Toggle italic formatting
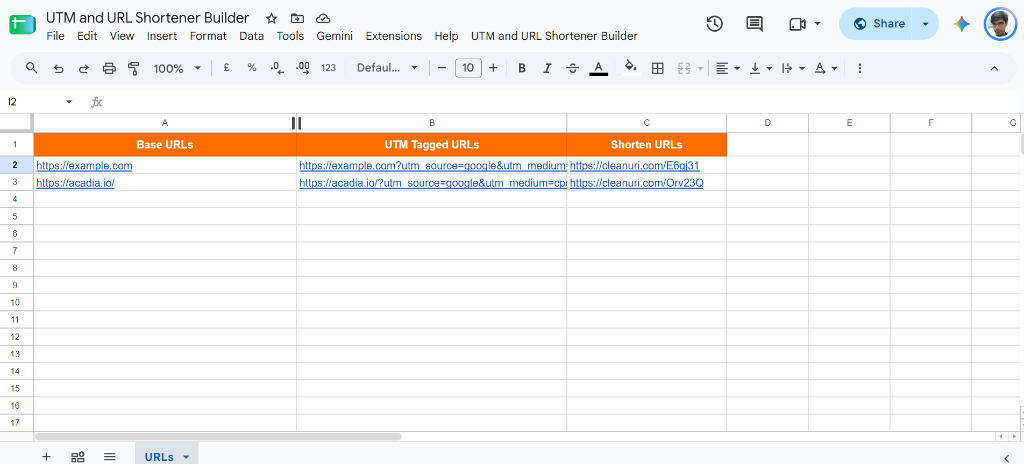 click(x=547, y=68)
